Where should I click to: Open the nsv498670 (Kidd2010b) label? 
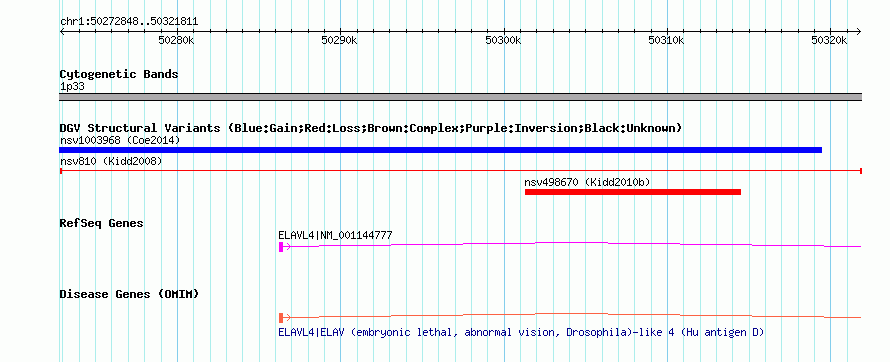tap(587, 182)
